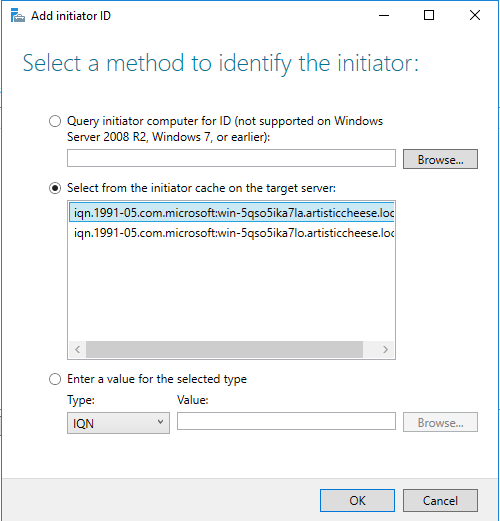Click the Cancel button
Image resolution: width=500 pixels, height=521 pixels.
[440, 500]
